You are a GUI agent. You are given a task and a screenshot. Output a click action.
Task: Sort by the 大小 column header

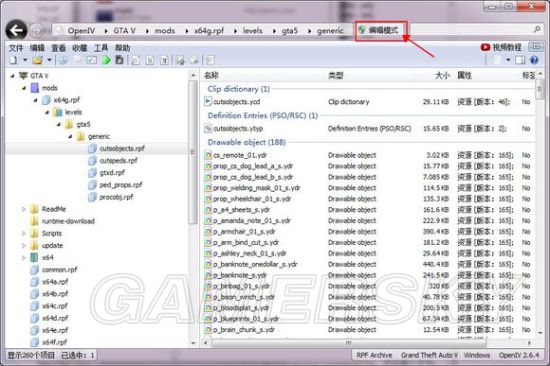[442, 75]
